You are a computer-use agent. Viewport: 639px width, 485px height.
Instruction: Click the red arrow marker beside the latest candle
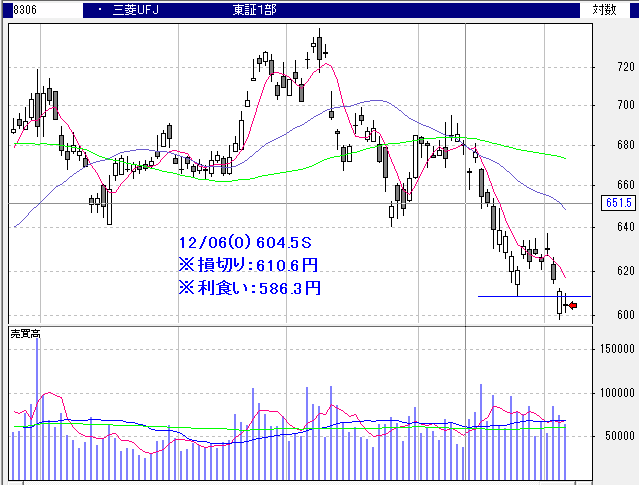click(x=572, y=305)
